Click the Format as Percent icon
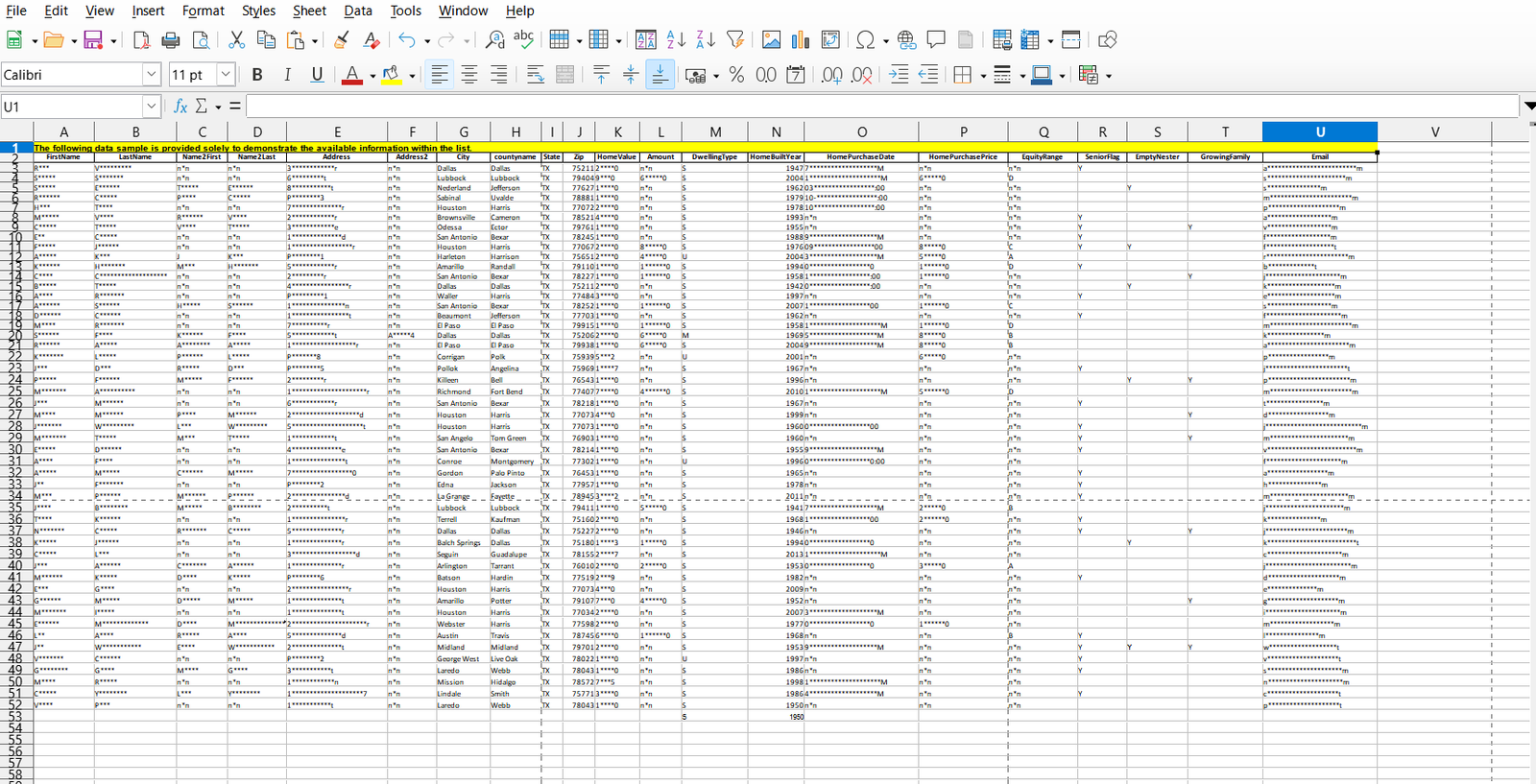 (x=736, y=75)
